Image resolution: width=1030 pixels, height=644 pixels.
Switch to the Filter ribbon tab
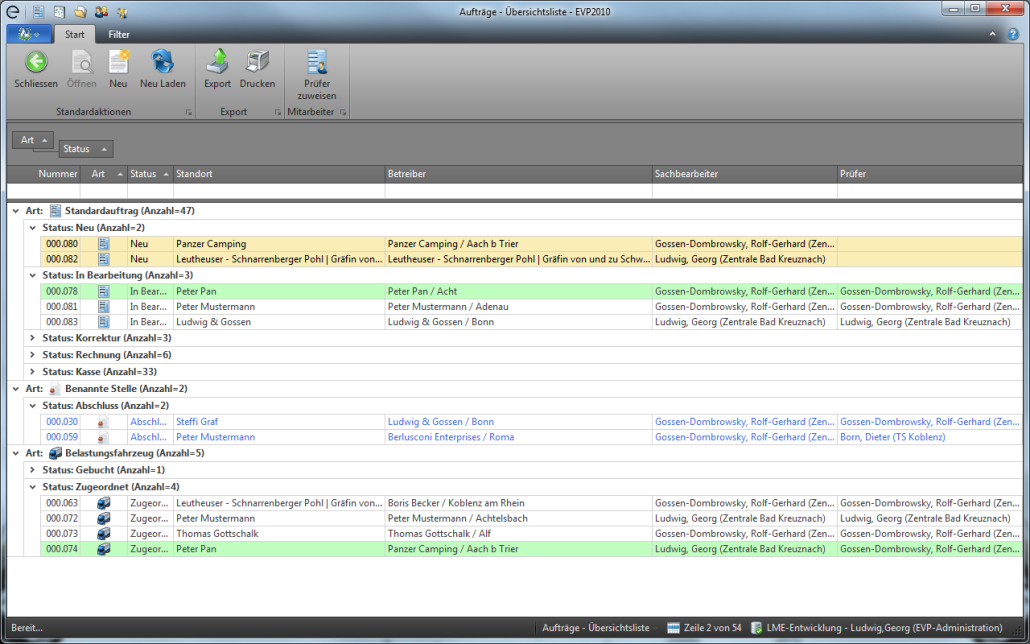119,34
